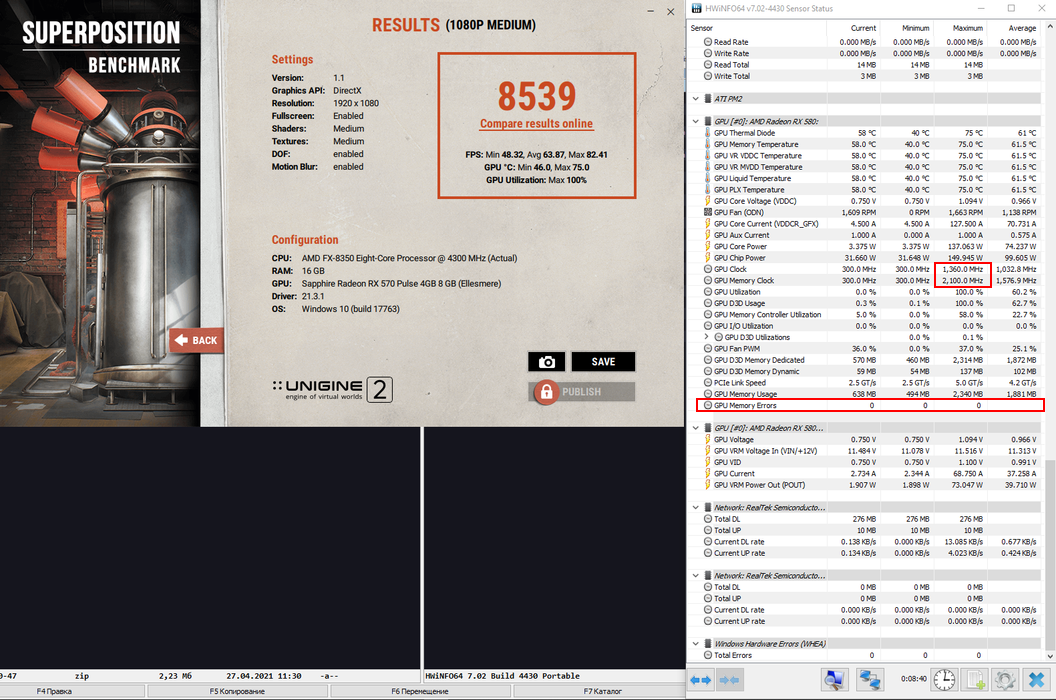This screenshot has height=700, width=1056.
Task: Select the Write Total sensor icon
Action: pyautogui.click(x=708, y=76)
